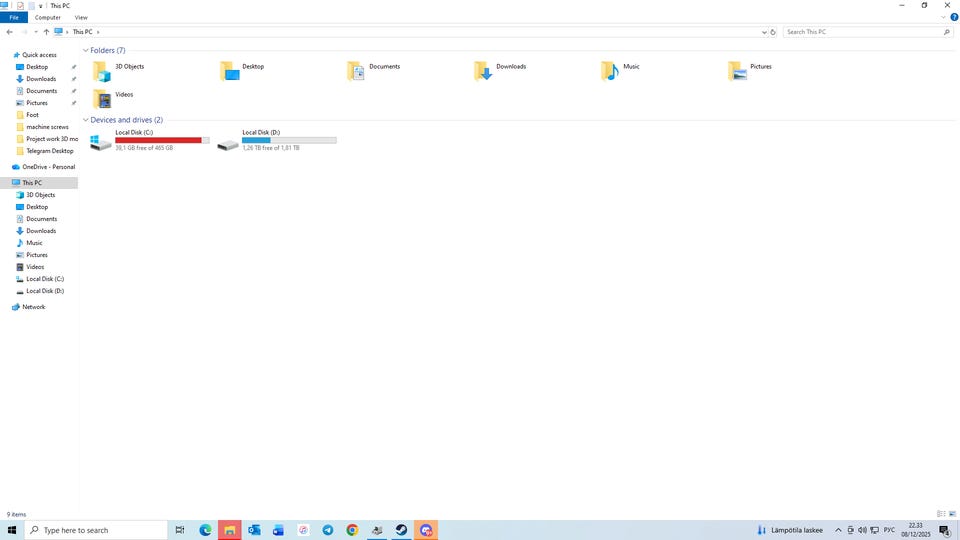Open the Word icon on the taskbar
The image size is (960, 540).
point(279,530)
